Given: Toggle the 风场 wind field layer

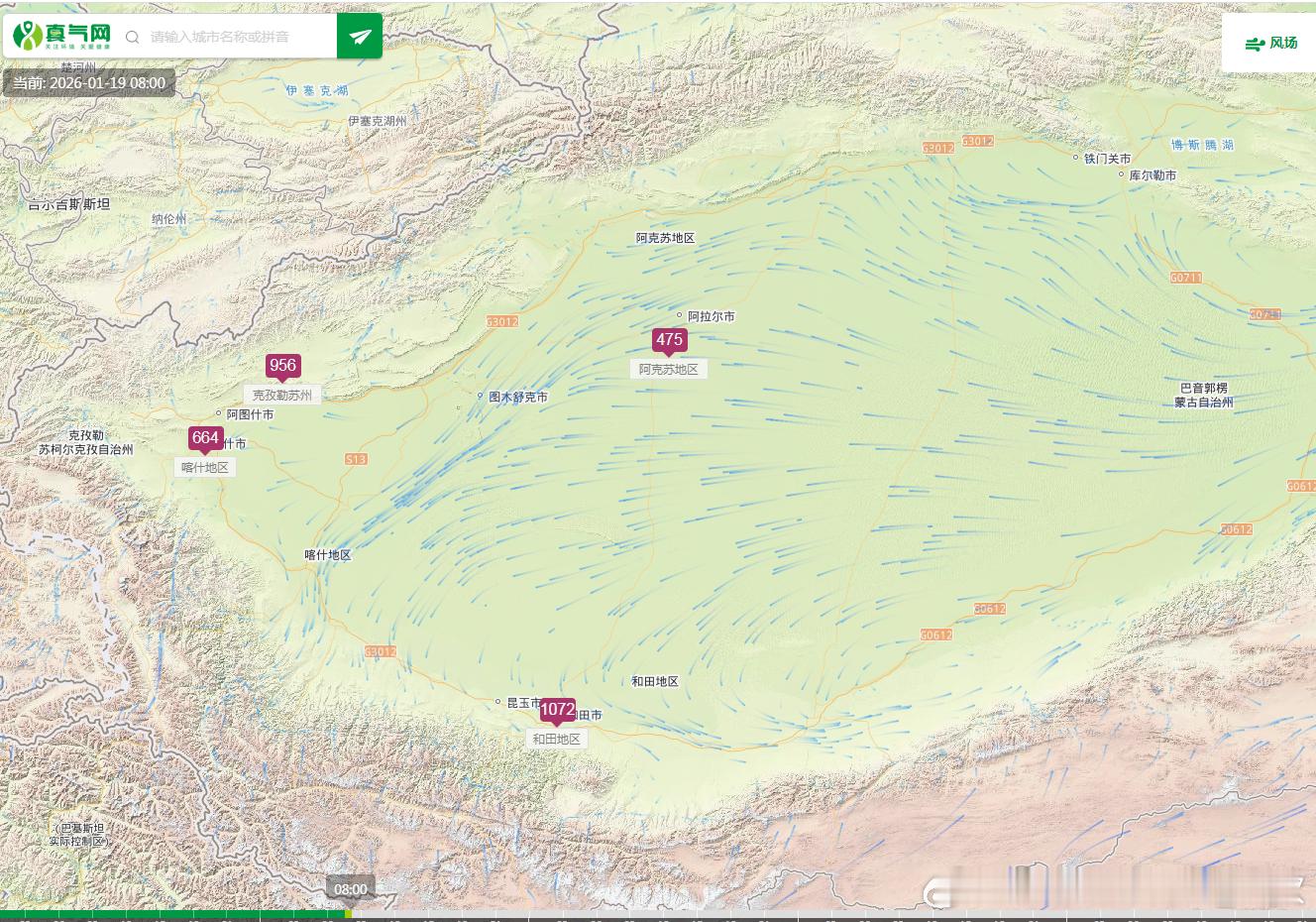Looking at the screenshot, I should [1271, 43].
